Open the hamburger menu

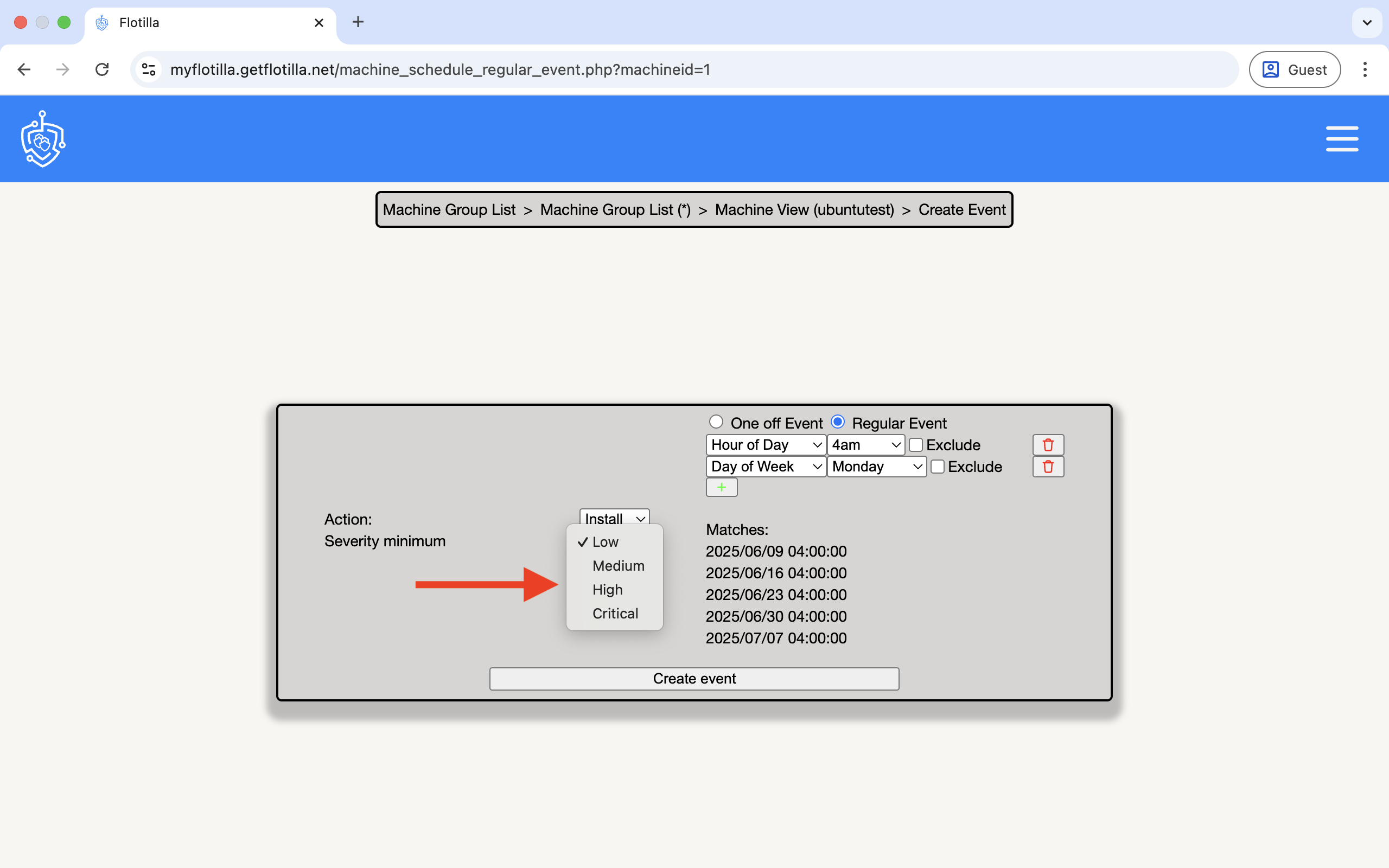pos(1341,139)
